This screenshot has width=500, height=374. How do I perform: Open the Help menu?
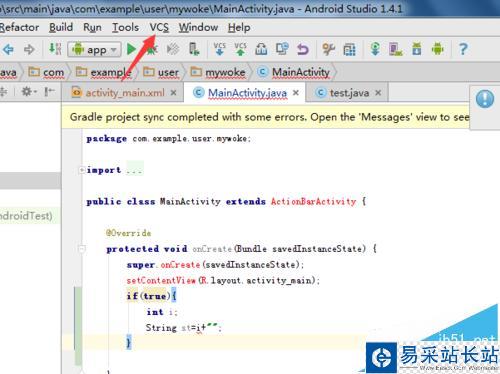pos(239,27)
